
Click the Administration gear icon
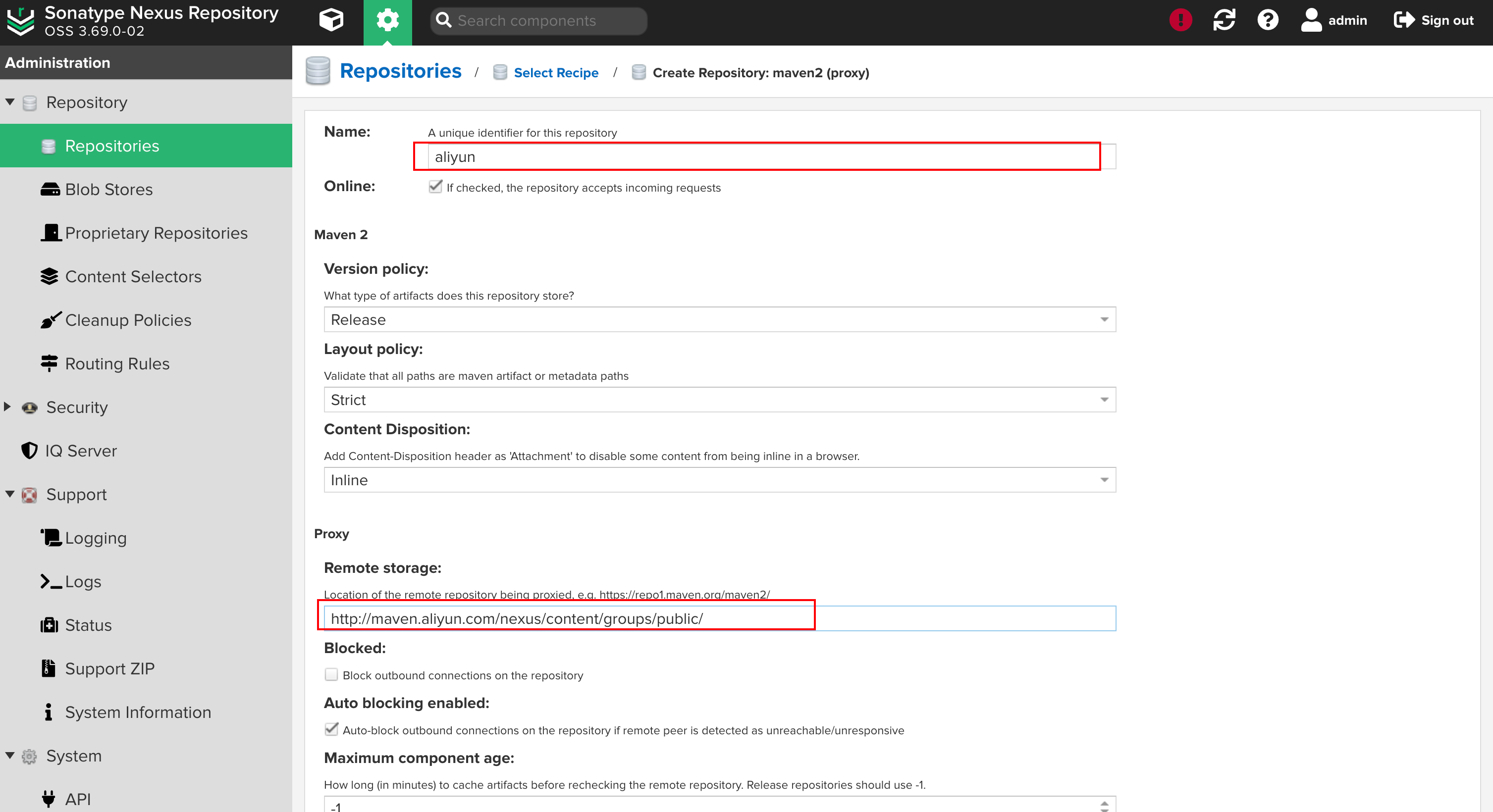(x=387, y=20)
